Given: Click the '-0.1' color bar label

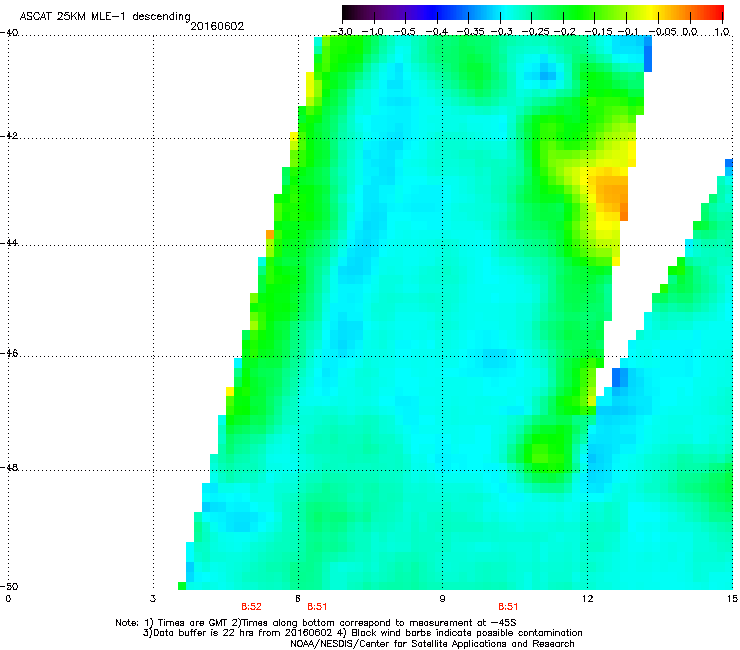Looking at the screenshot, I should point(628,32).
